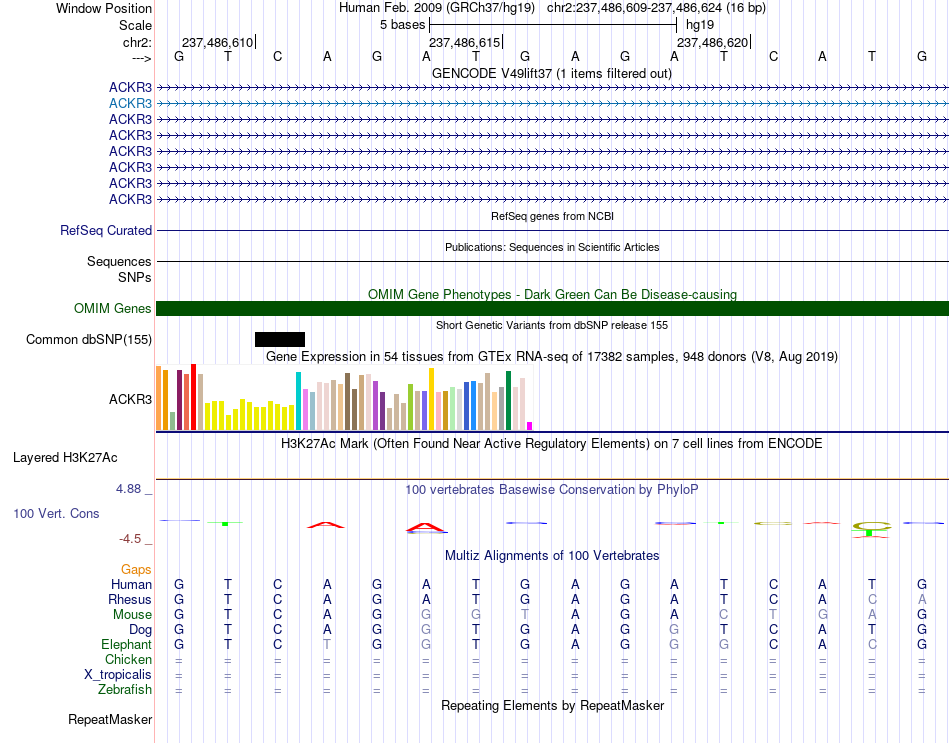Click the RefSeq Curated label
This screenshot has width=950, height=743.
coord(106,230)
